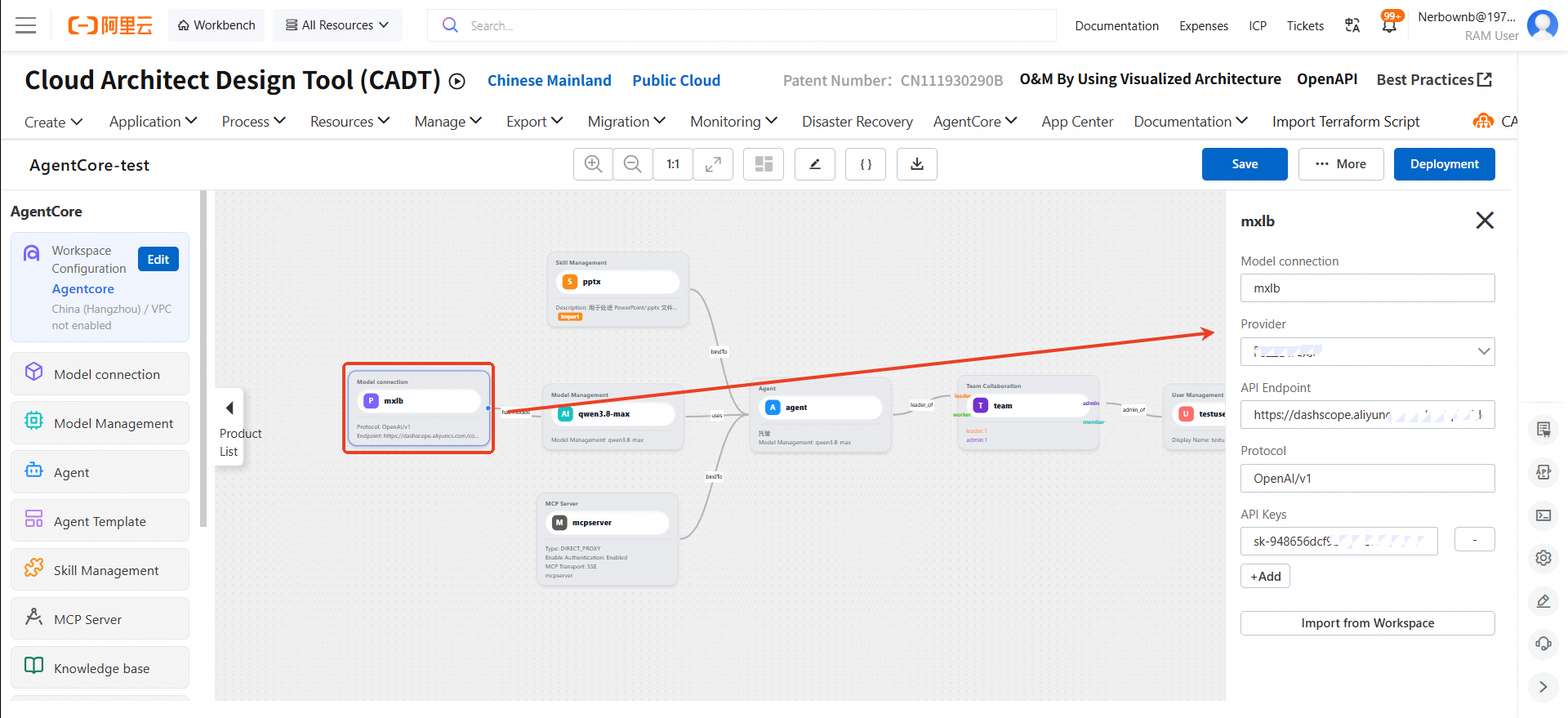Expand the Migration menu
The height and width of the screenshot is (718, 1568).
pyautogui.click(x=627, y=122)
